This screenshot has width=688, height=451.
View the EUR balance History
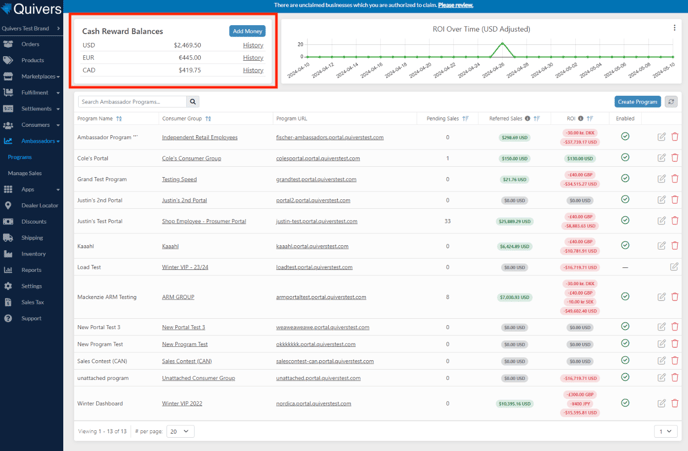[x=253, y=57]
